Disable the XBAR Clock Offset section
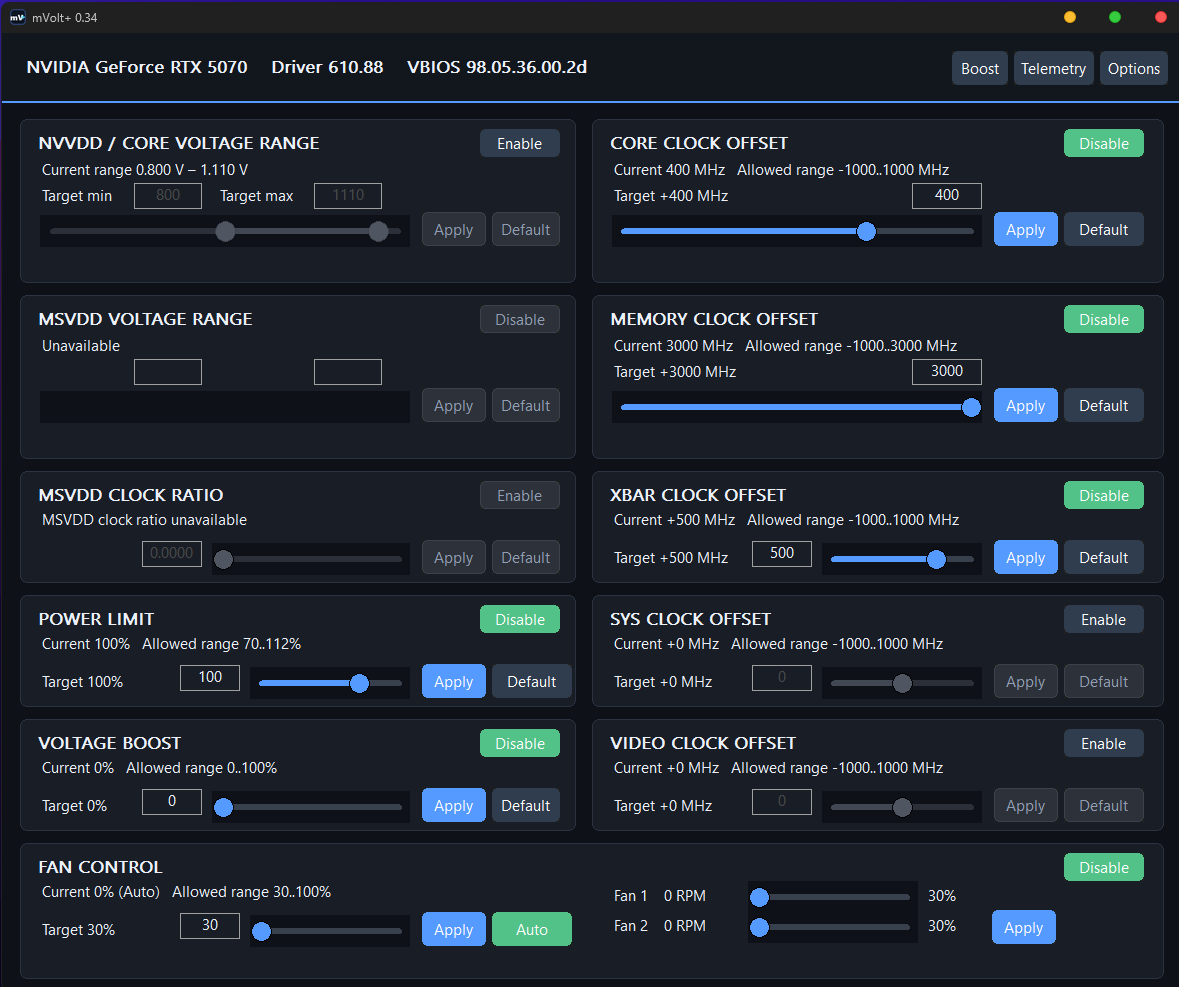 pyautogui.click(x=1104, y=495)
